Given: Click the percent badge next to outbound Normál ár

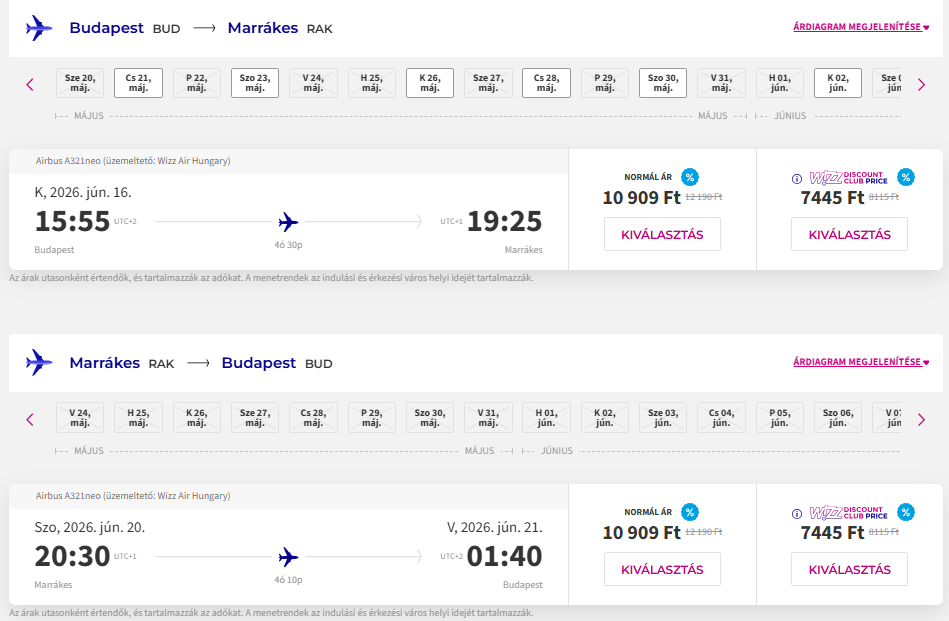Looking at the screenshot, I should 690,177.
